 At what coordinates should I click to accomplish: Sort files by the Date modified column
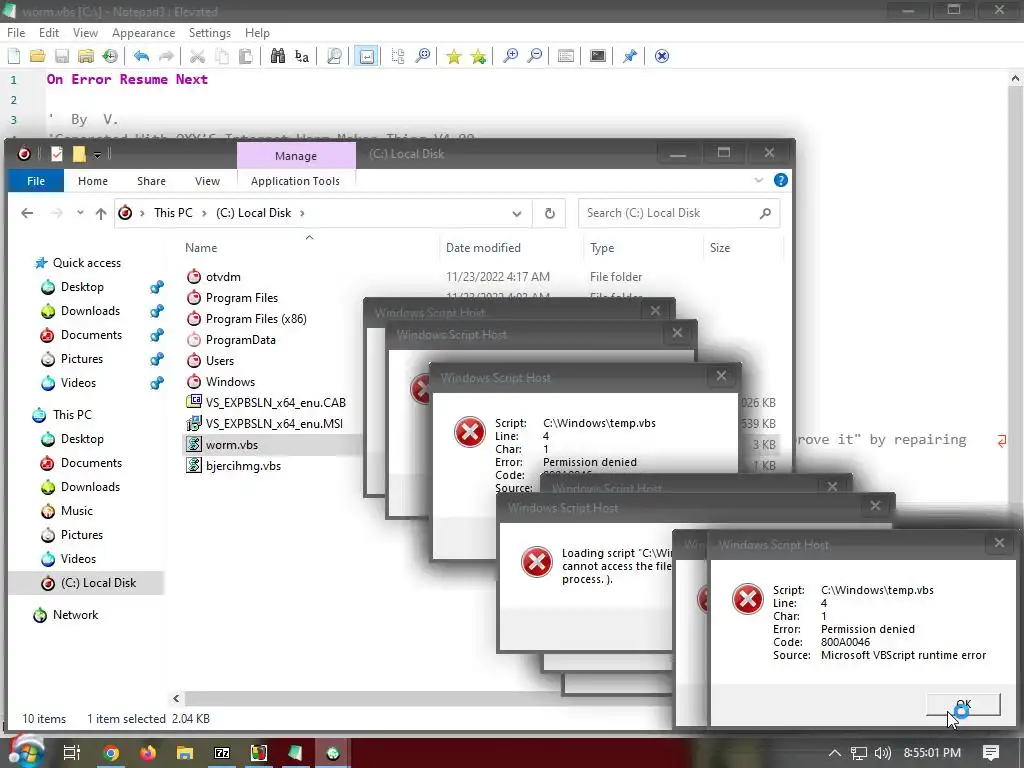483,248
